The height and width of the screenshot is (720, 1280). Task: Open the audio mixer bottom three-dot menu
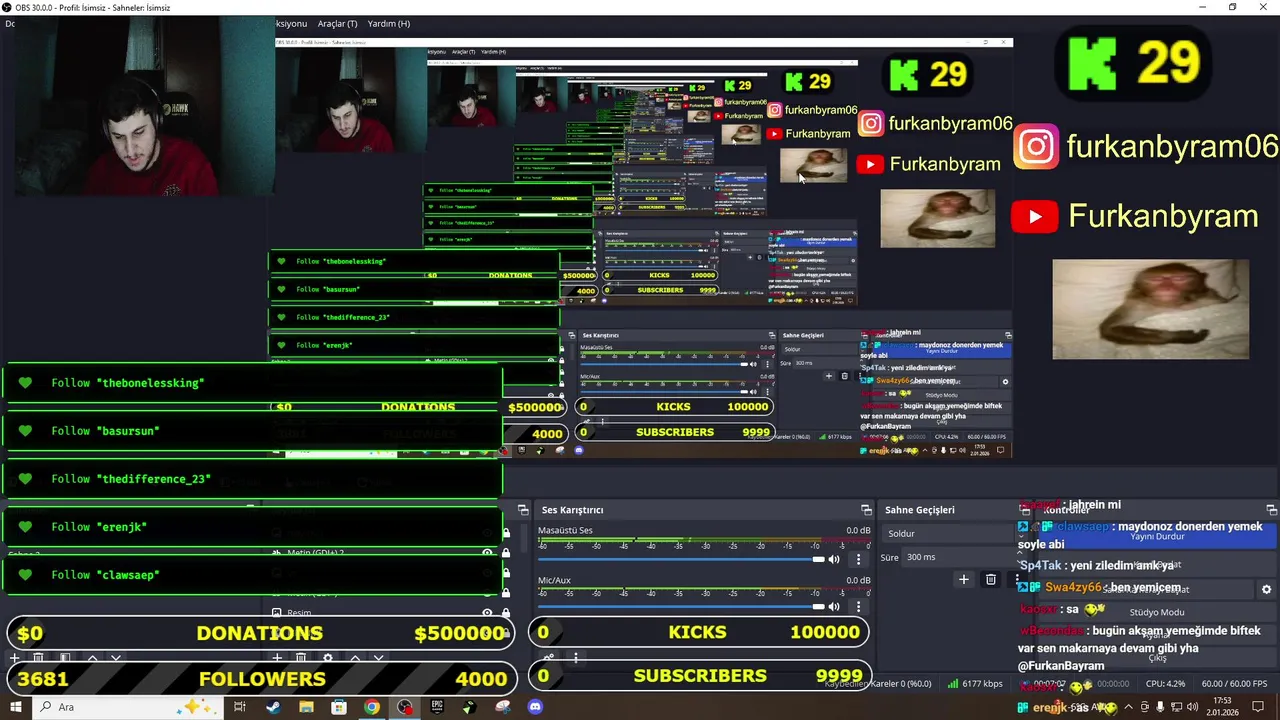tap(576, 658)
